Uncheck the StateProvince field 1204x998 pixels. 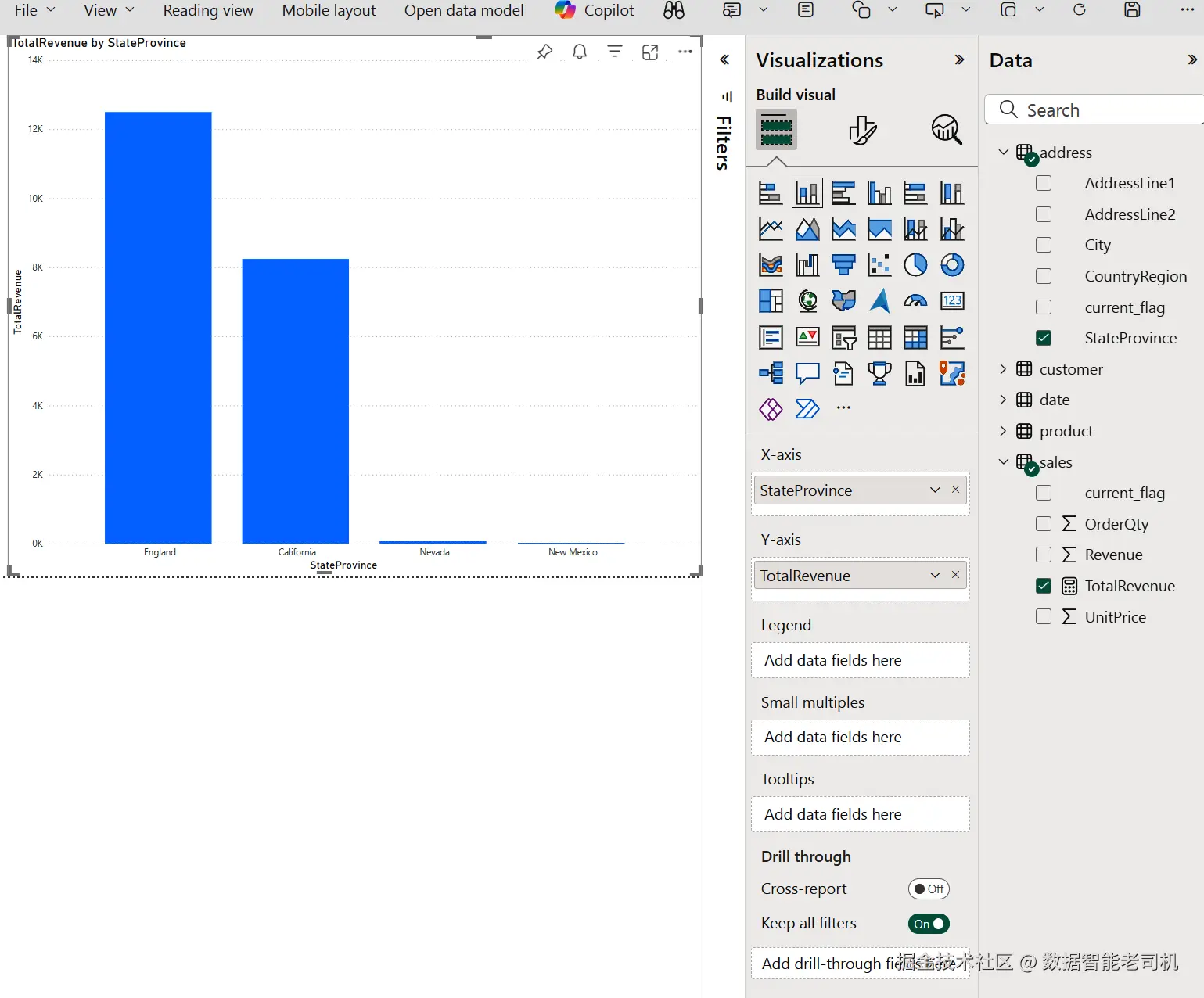1044,338
